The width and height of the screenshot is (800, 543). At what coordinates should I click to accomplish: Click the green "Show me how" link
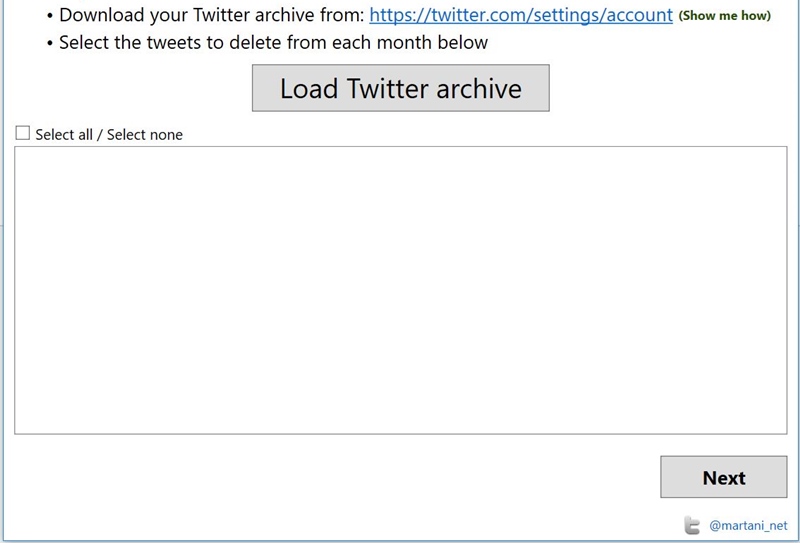725,16
